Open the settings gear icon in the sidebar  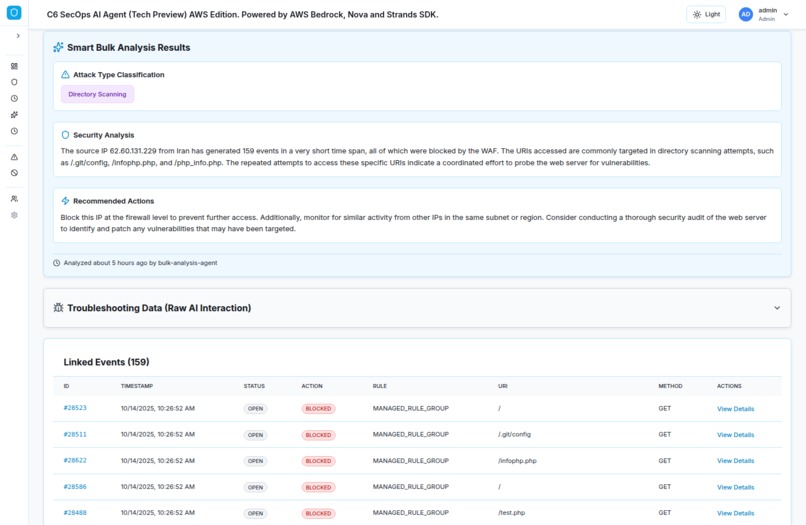[x=14, y=215]
